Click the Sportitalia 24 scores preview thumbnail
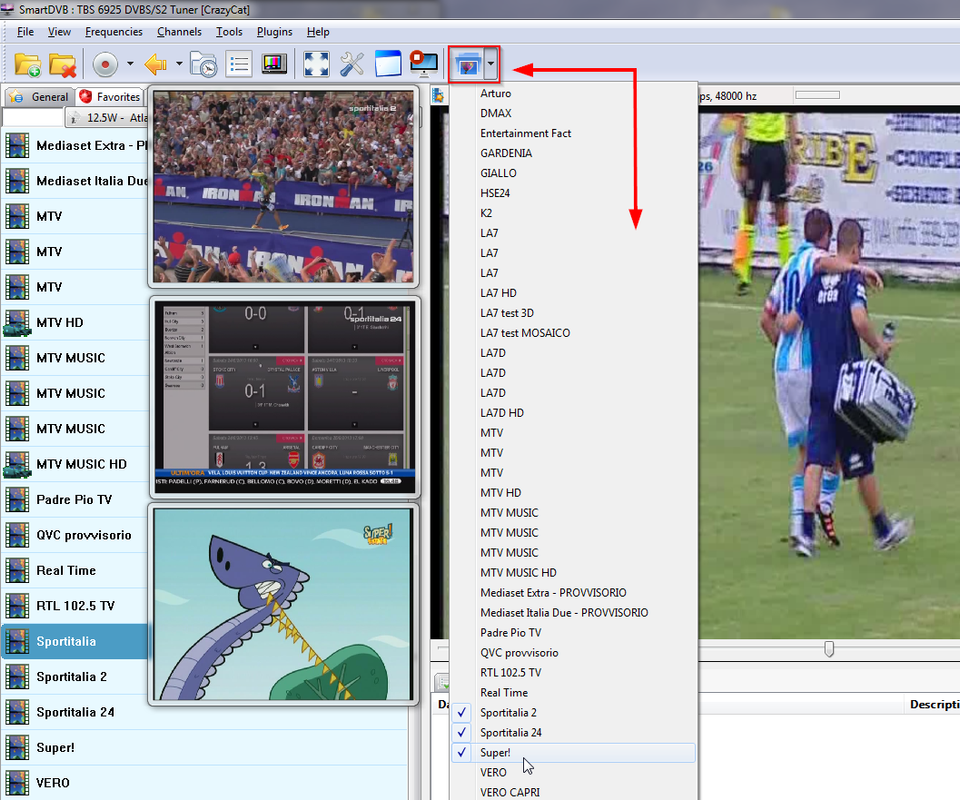 [x=285, y=397]
